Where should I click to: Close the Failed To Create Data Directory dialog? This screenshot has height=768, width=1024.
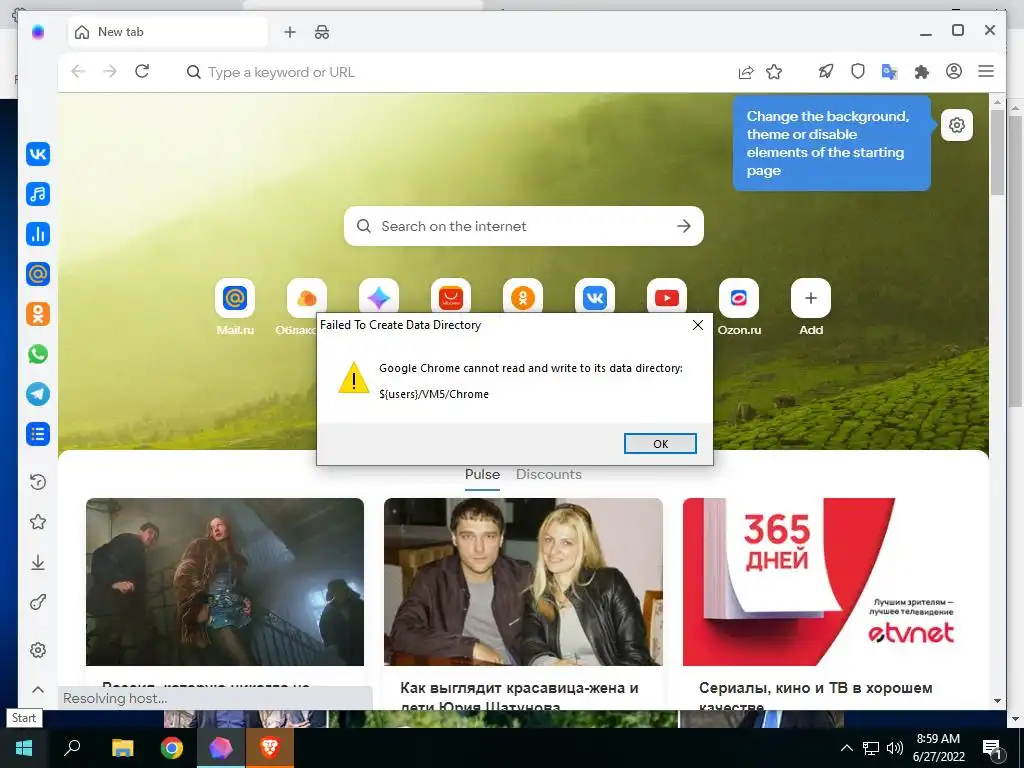pos(697,325)
